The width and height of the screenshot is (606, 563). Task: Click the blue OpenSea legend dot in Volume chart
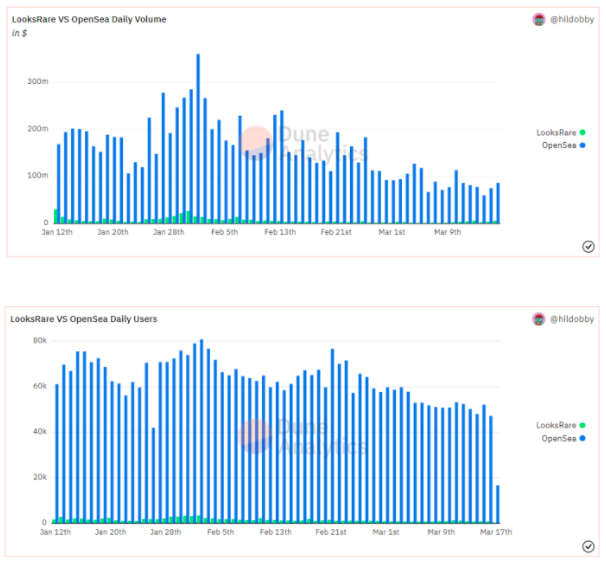(x=582, y=145)
